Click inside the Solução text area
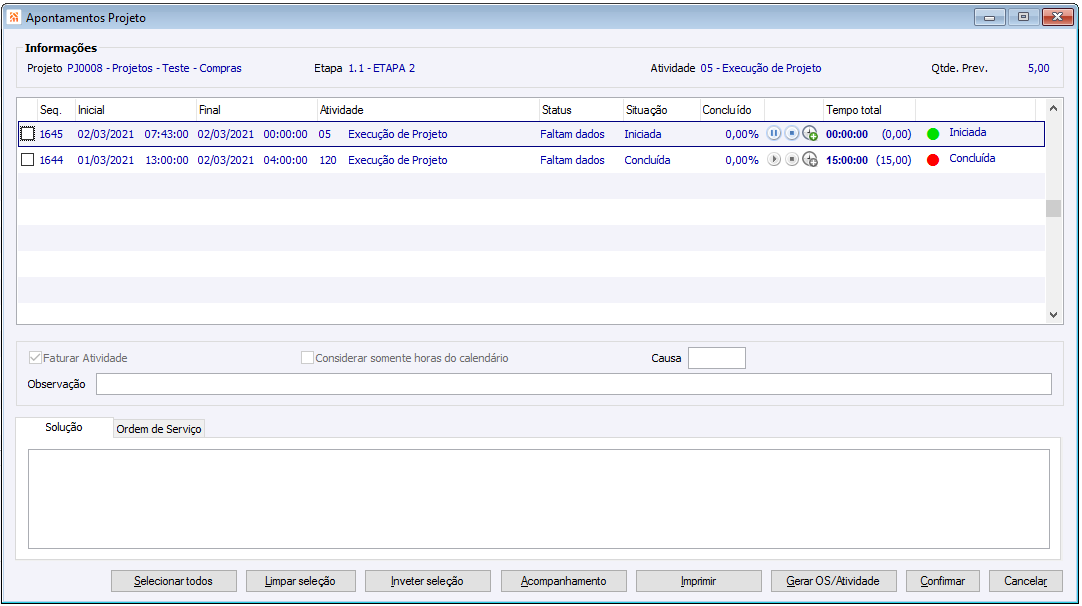 click(x=538, y=498)
